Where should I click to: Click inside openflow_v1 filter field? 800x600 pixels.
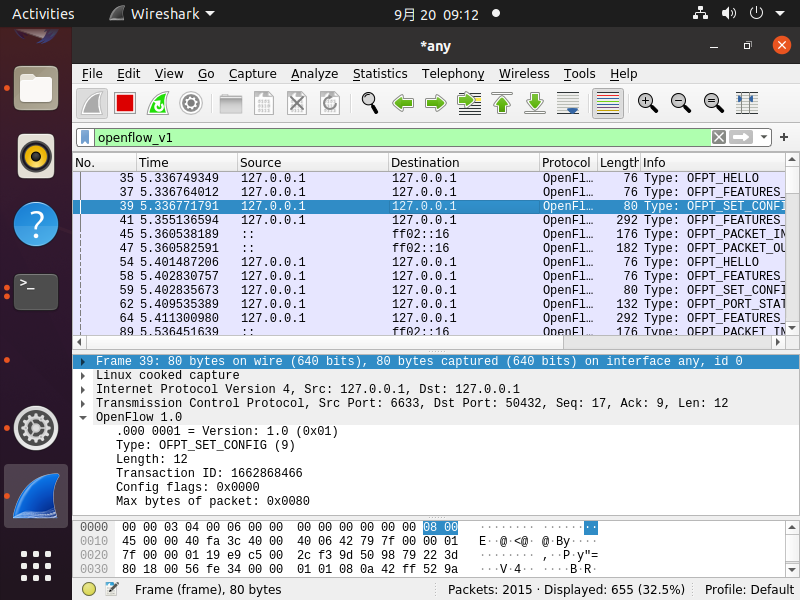[x=402, y=137]
